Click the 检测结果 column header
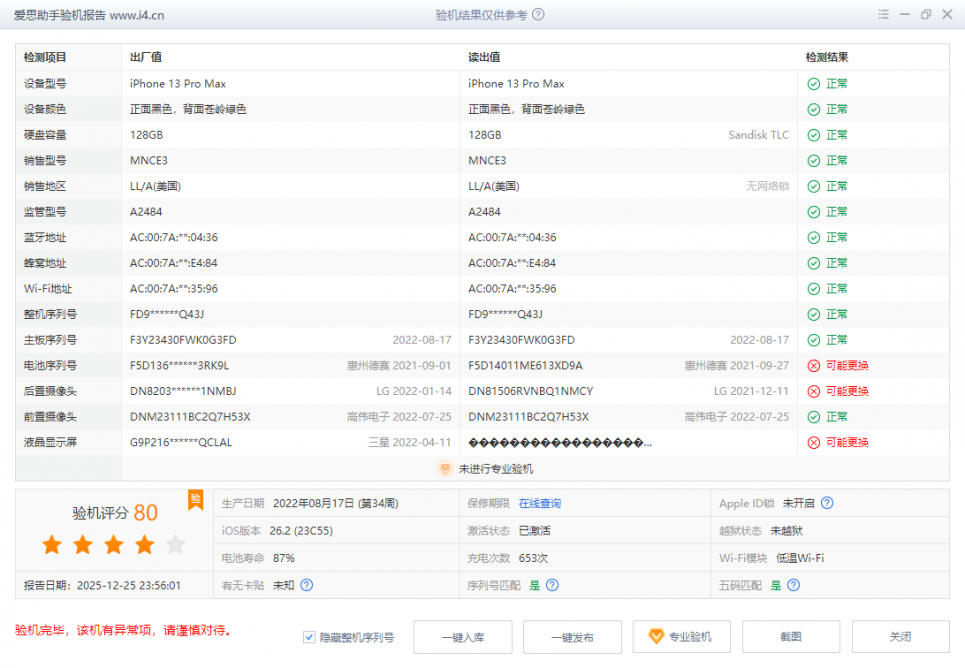965x668 pixels. 826,58
